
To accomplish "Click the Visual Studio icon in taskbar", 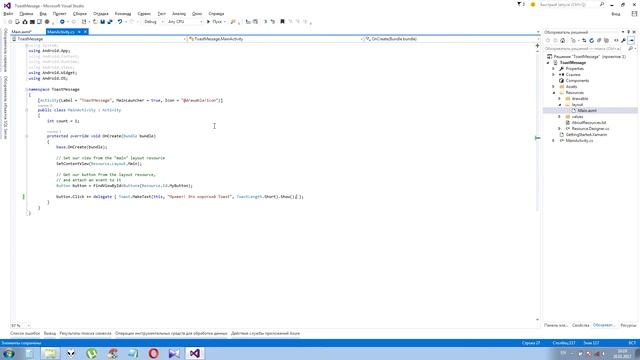I will point(195,353).
